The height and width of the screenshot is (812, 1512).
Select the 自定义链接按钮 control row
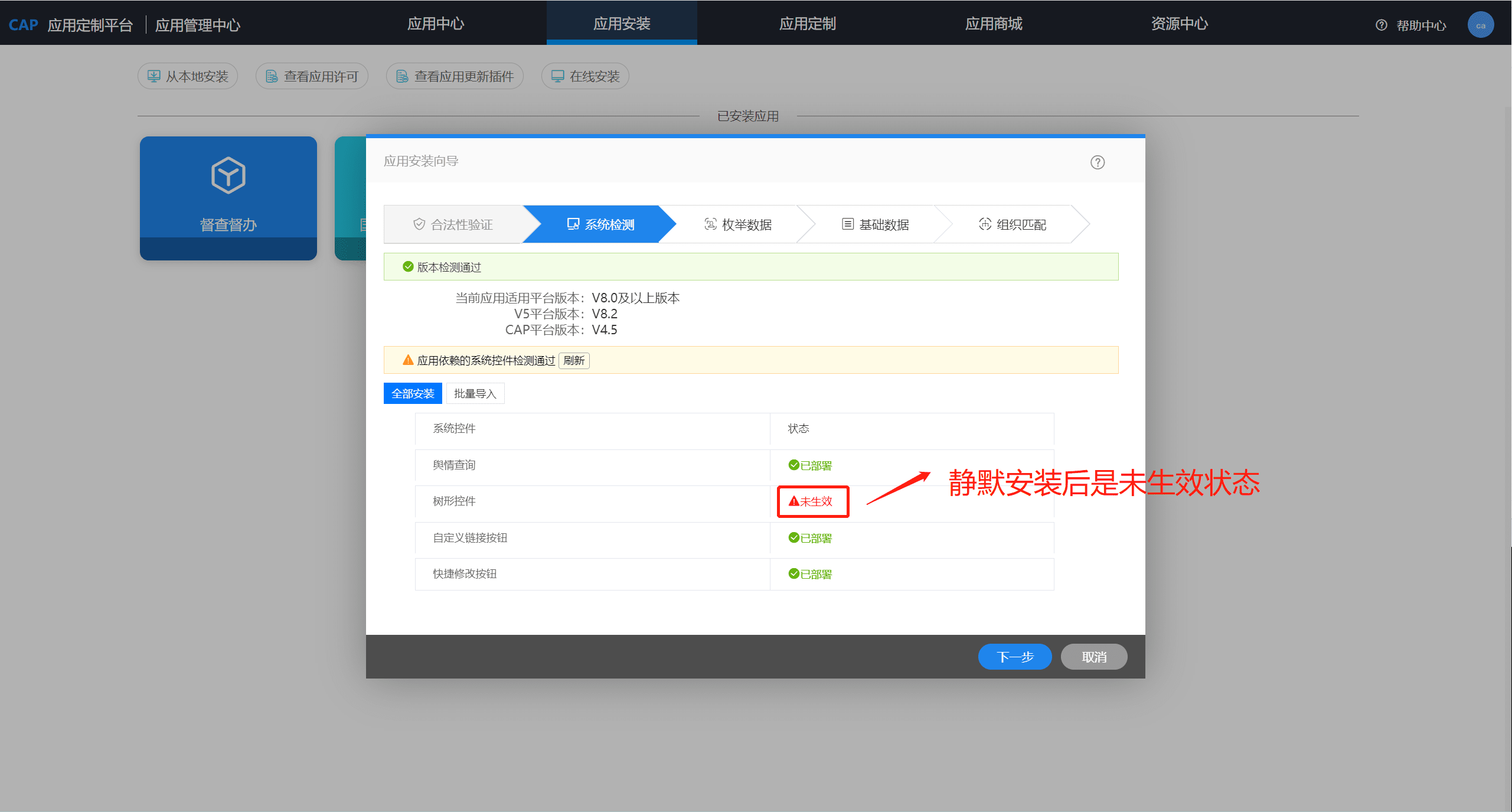point(734,538)
